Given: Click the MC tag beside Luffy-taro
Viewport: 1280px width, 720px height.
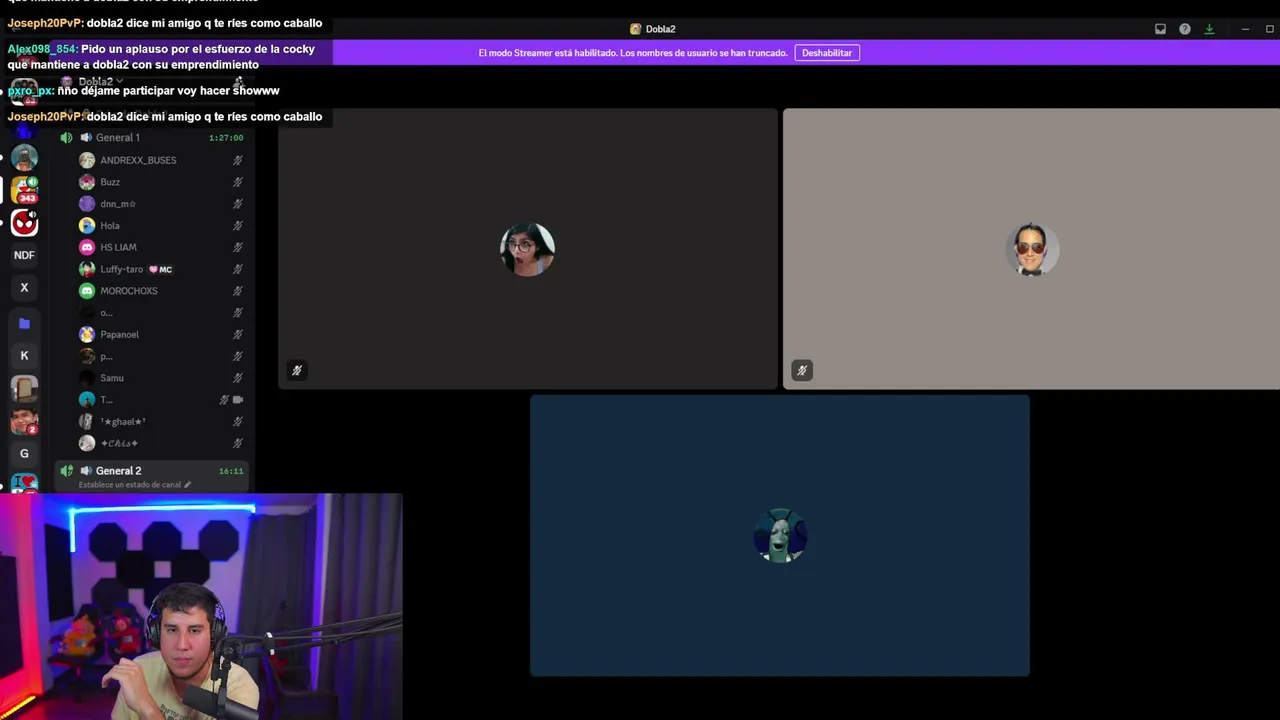Looking at the screenshot, I should [x=160, y=269].
